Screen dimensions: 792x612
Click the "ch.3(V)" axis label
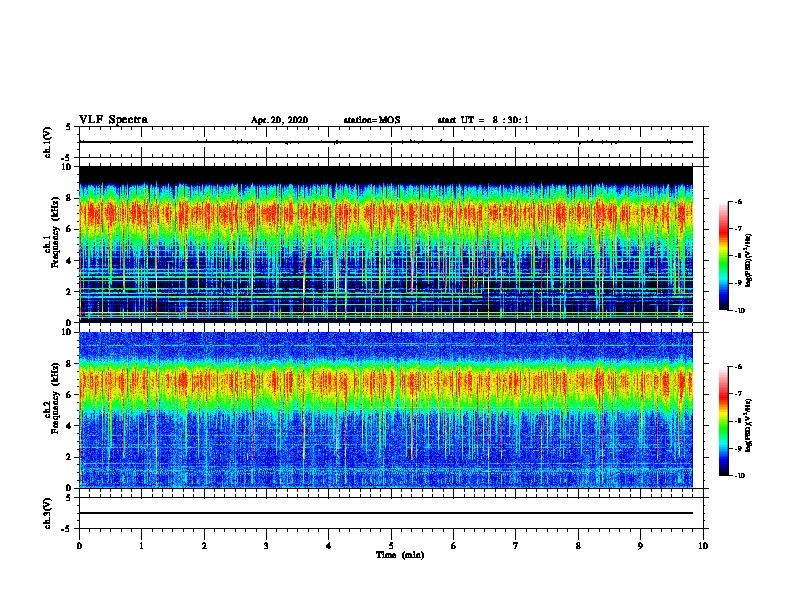pyautogui.click(x=48, y=513)
